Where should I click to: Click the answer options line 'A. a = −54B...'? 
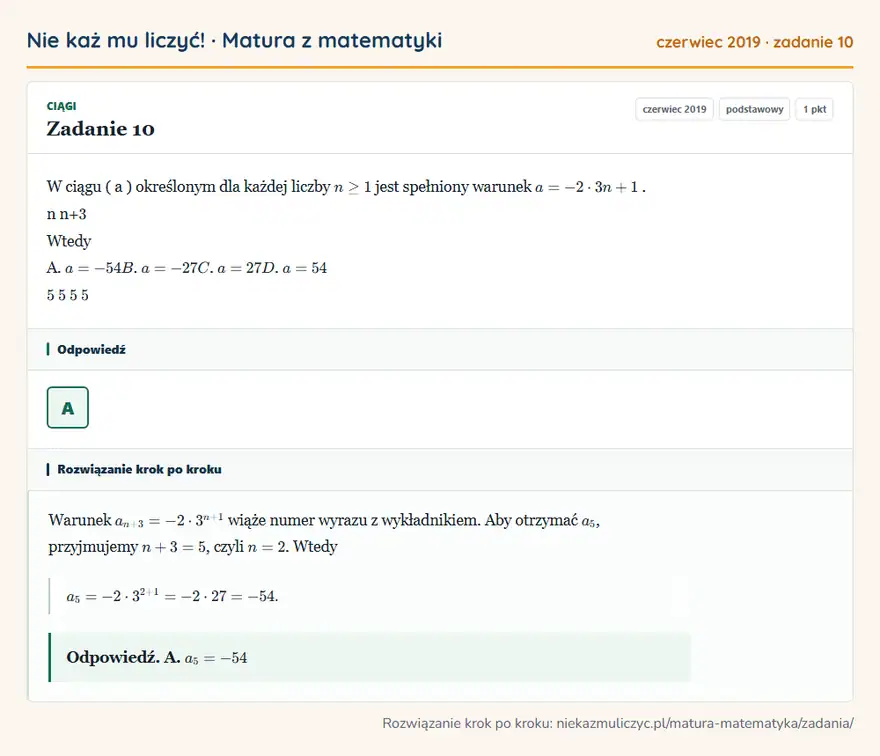[187, 268]
